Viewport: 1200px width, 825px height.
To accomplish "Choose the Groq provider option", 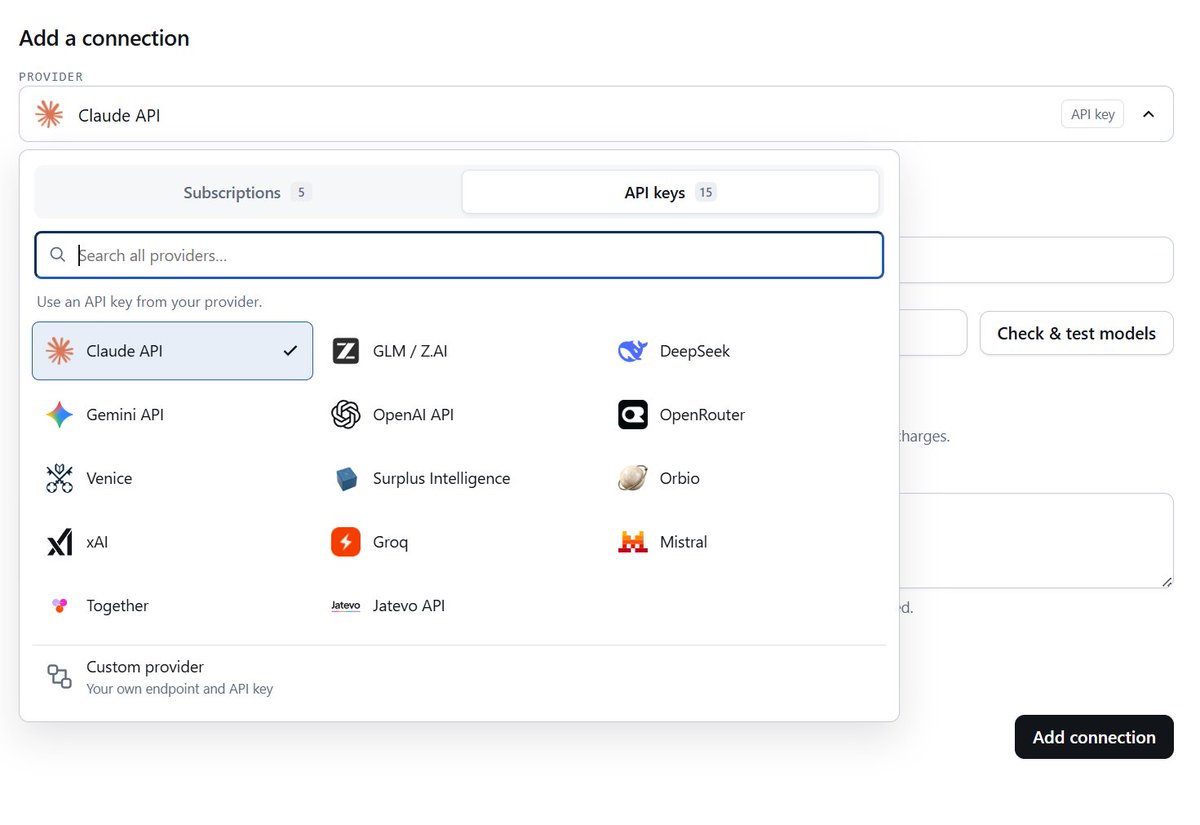I will pyautogui.click(x=461, y=542).
